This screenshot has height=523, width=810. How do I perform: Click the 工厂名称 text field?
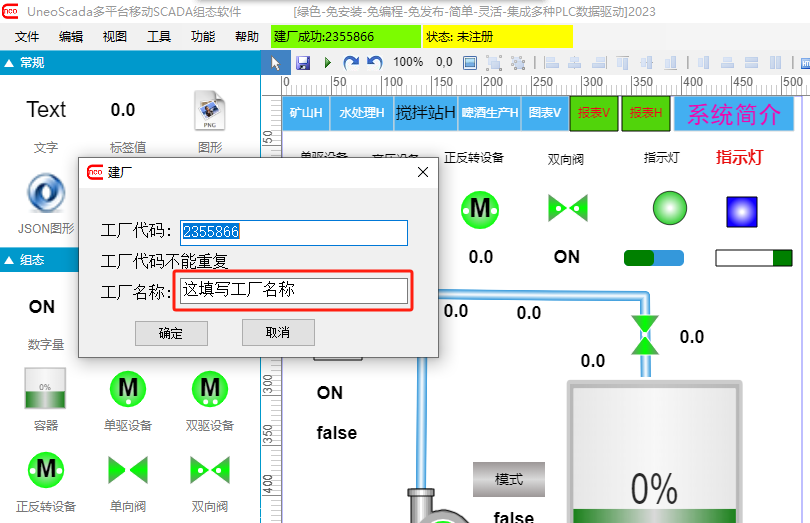point(294,290)
